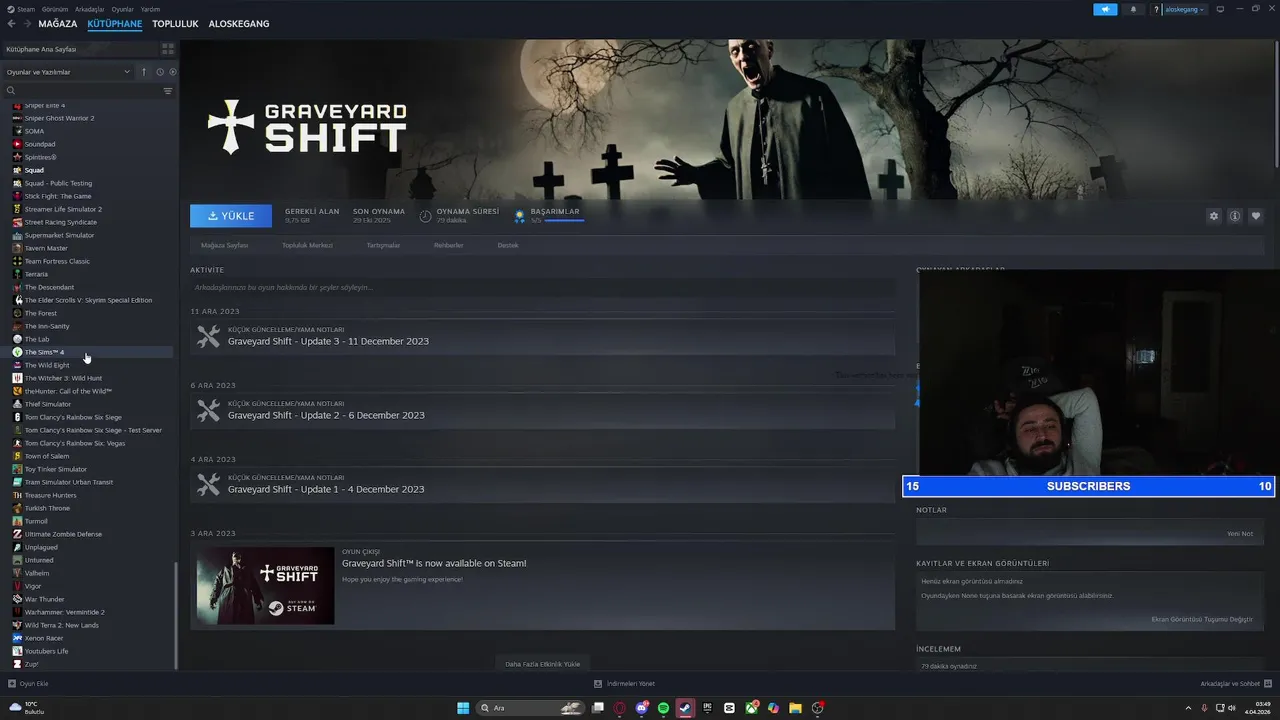The width and height of the screenshot is (1280, 720).
Task: Click the blue YÜKLE install button
Action: pos(231,216)
